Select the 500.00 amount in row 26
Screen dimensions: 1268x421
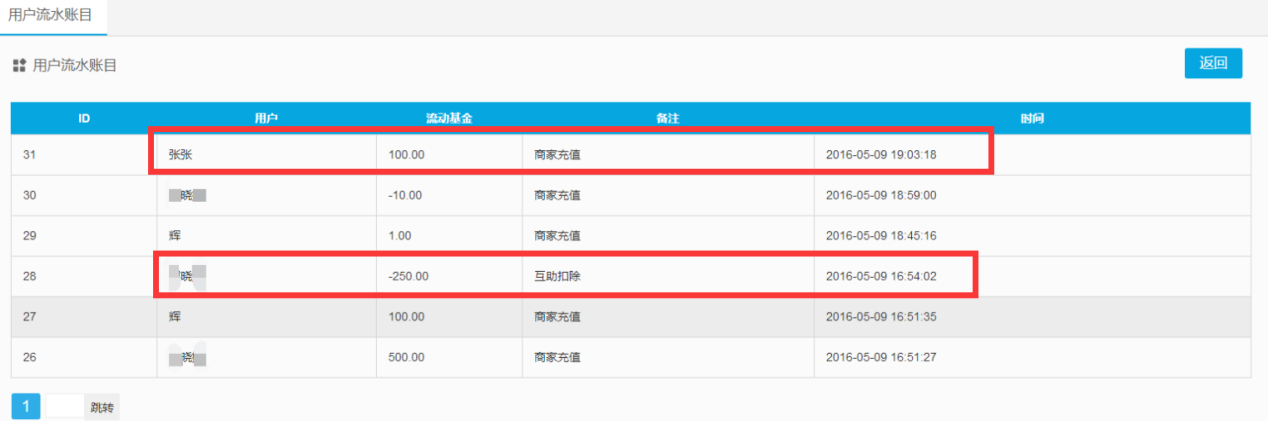405,357
